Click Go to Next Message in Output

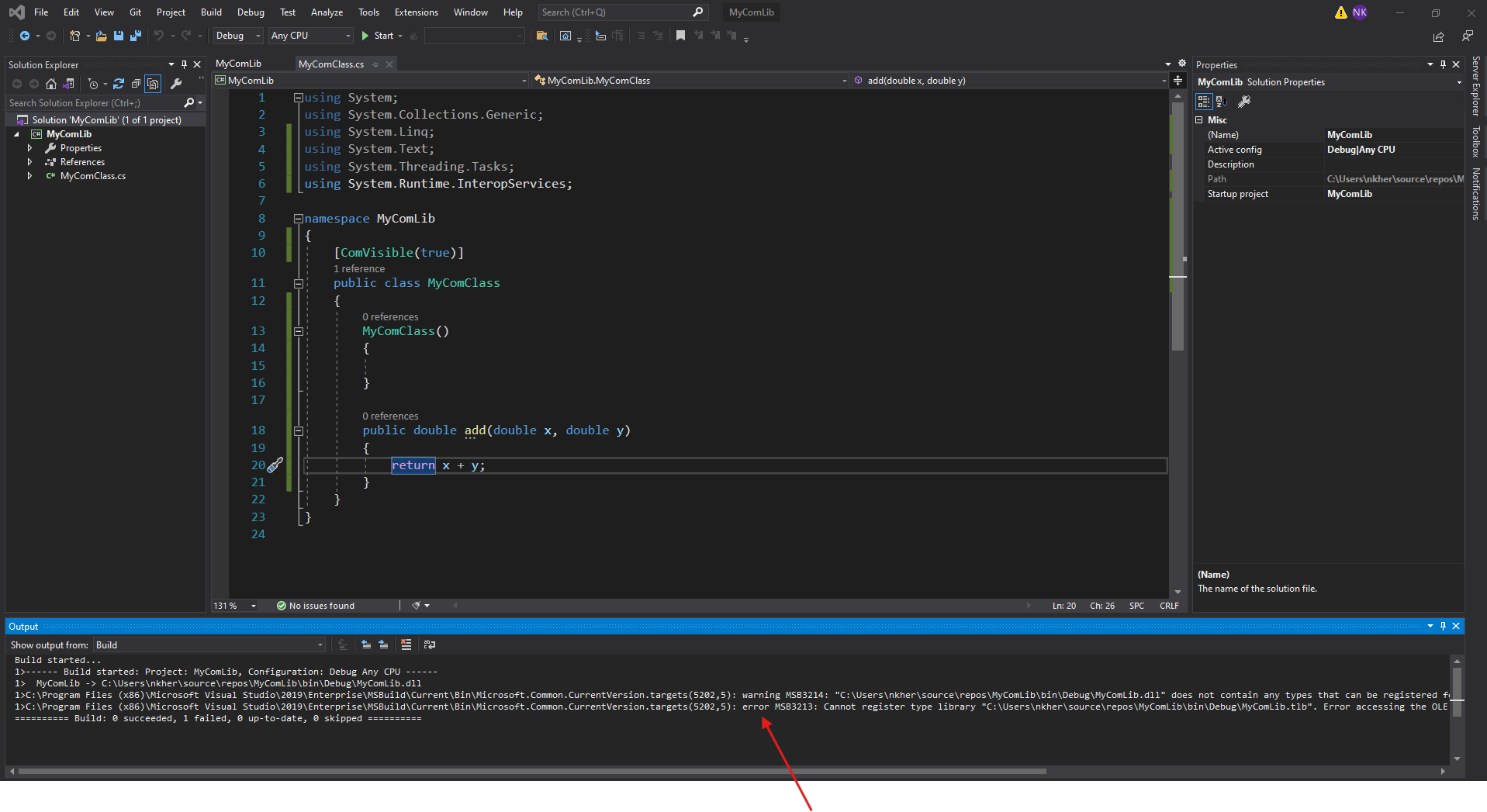point(383,644)
